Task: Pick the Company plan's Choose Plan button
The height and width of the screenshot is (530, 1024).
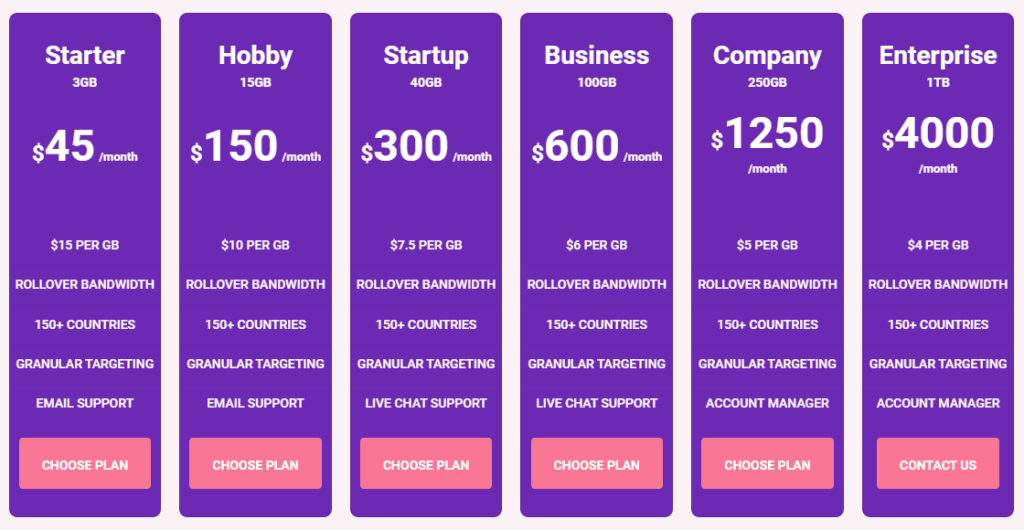Action: tap(767, 464)
